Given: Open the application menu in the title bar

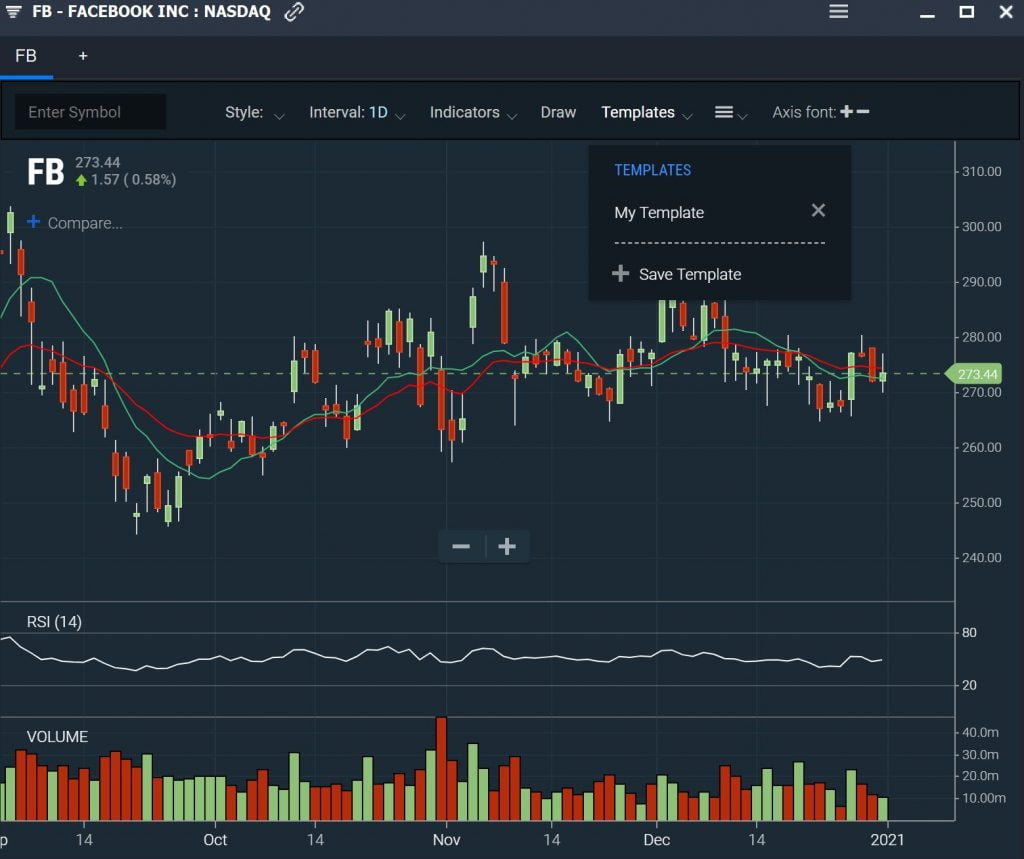Looking at the screenshot, I should click(x=838, y=13).
